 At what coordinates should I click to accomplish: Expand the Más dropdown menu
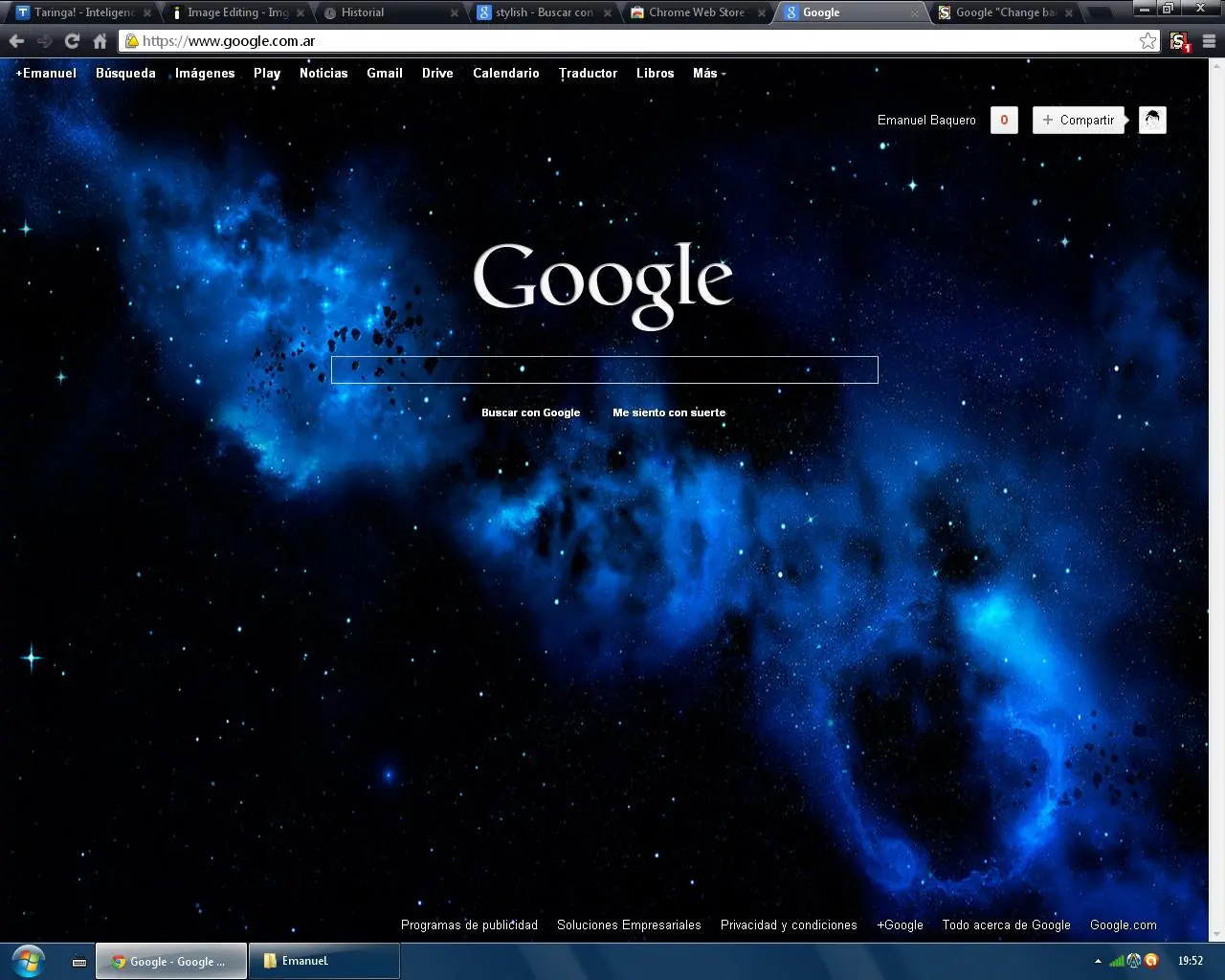[709, 73]
